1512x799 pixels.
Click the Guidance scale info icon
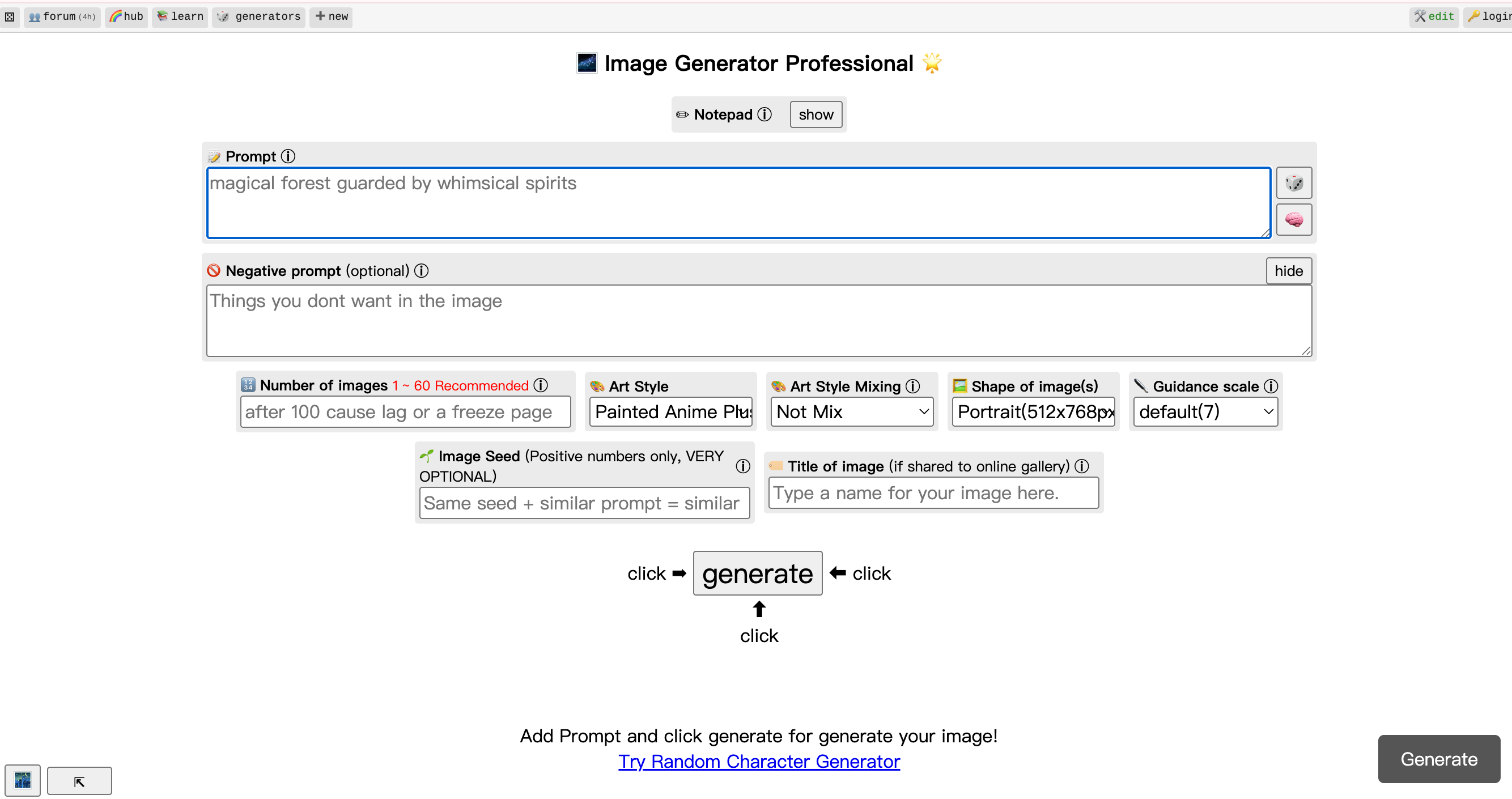(x=1271, y=386)
